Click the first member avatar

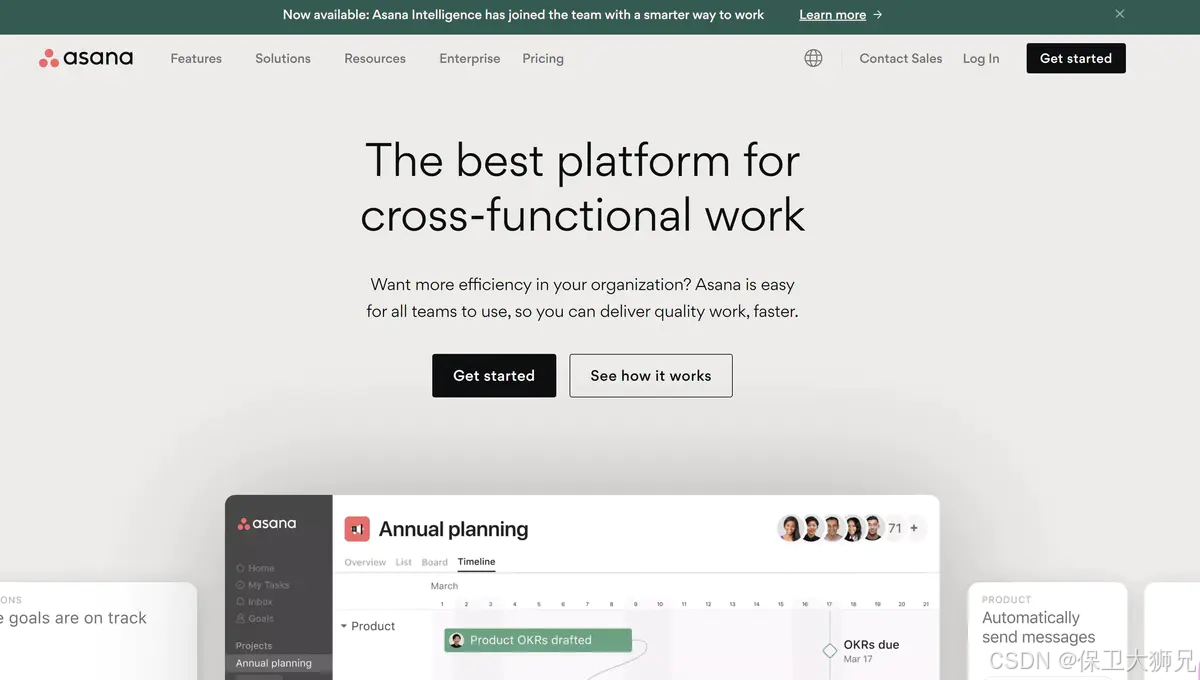click(790, 528)
